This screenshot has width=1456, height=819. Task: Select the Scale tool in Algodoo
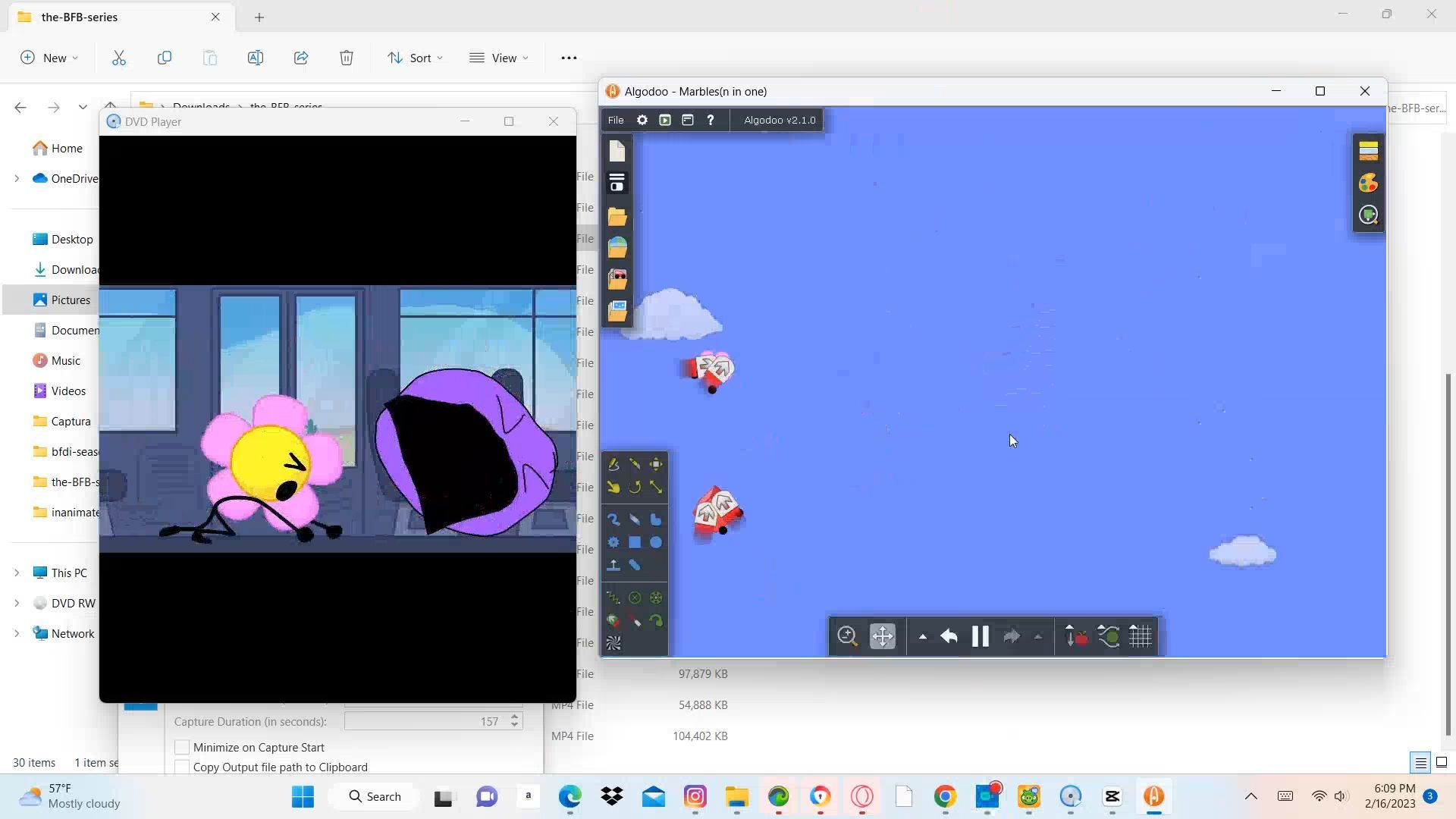point(656,487)
